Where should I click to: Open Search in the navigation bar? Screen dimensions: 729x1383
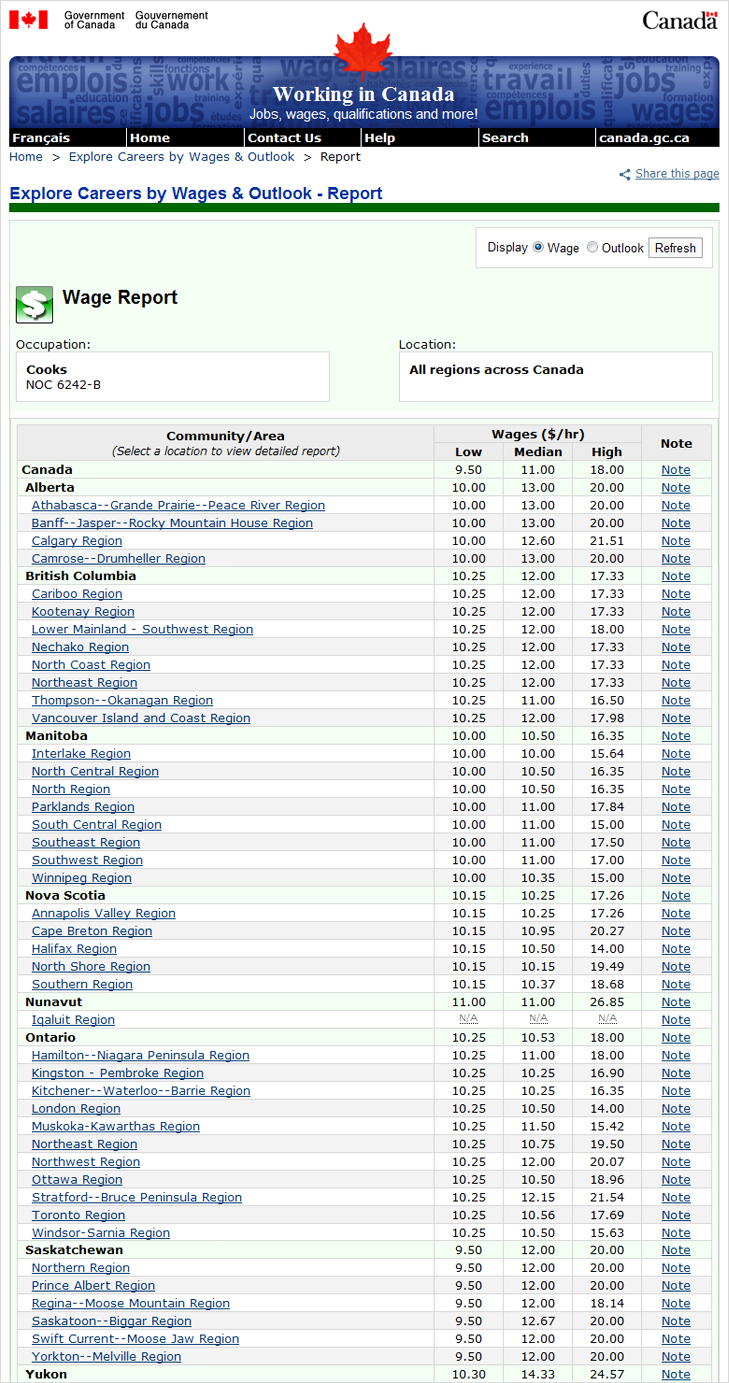click(x=505, y=138)
